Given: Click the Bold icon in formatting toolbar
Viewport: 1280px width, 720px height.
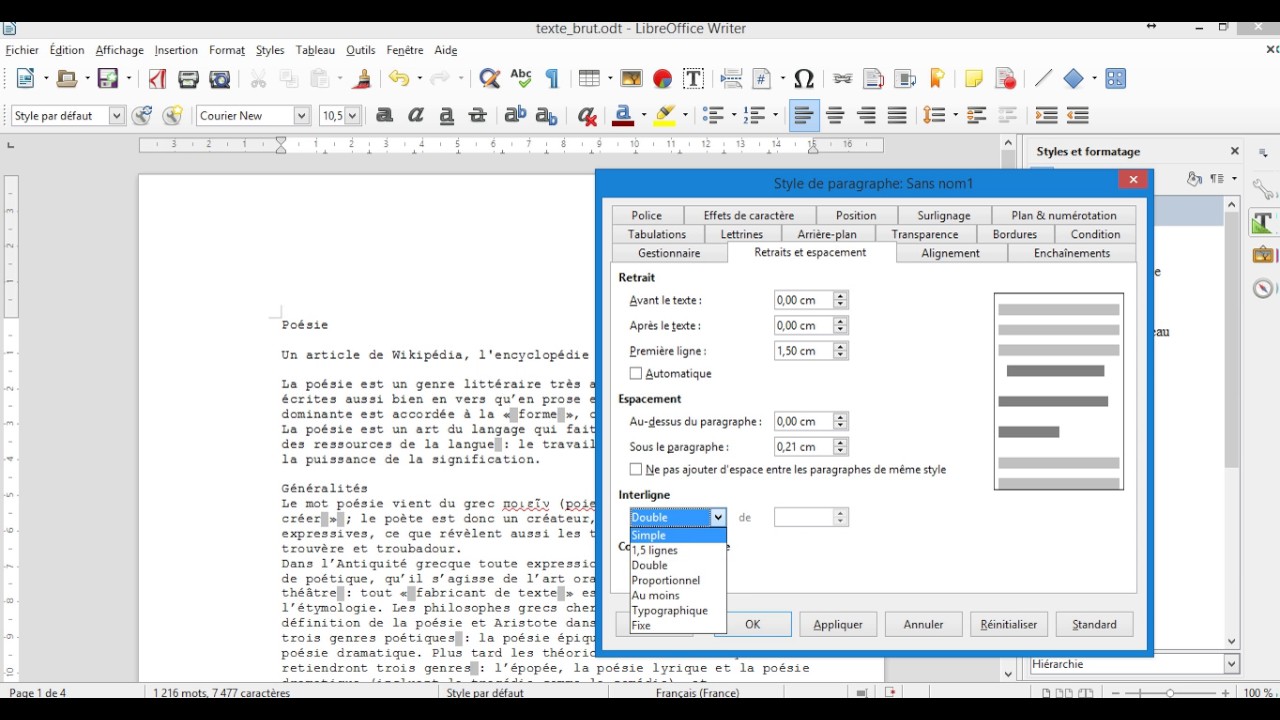Looking at the screenshot, I should click(x=384, y=116).
